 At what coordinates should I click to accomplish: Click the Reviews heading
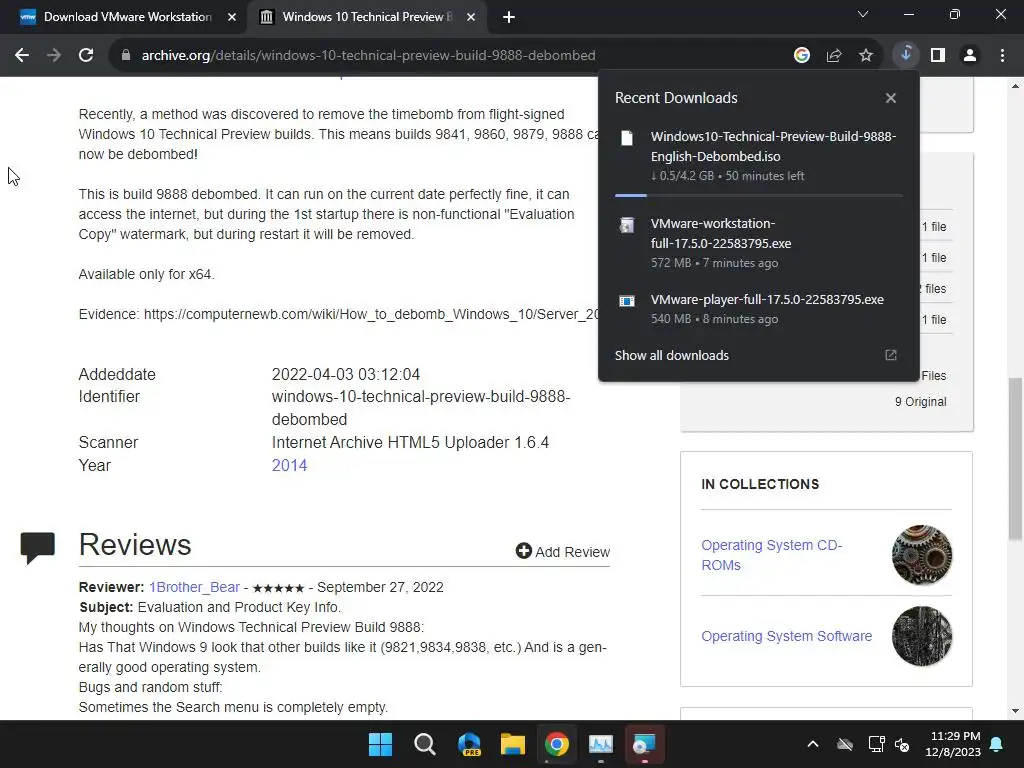tap(135, 545)
